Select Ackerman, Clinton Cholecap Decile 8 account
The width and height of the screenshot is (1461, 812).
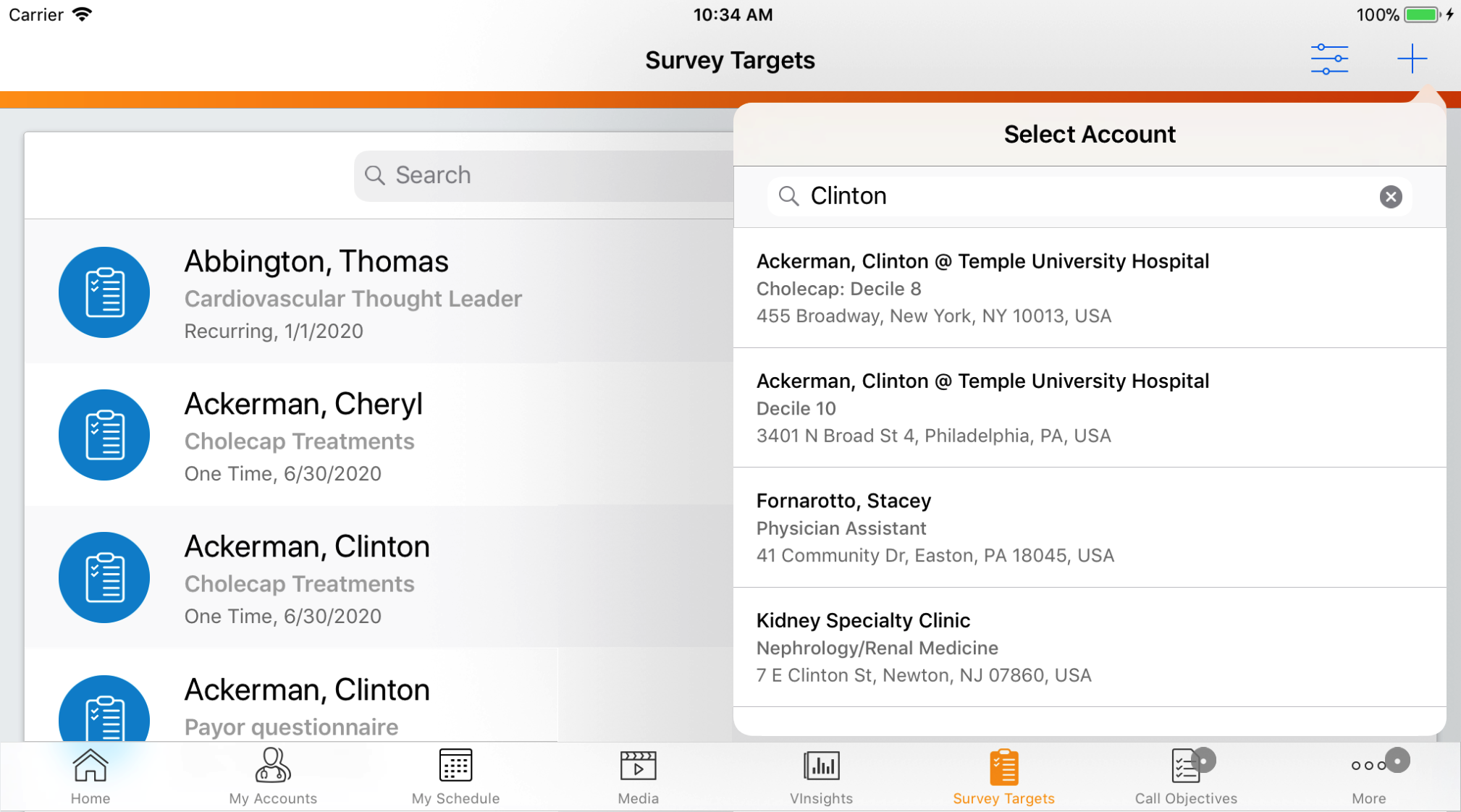(1089, 288)
